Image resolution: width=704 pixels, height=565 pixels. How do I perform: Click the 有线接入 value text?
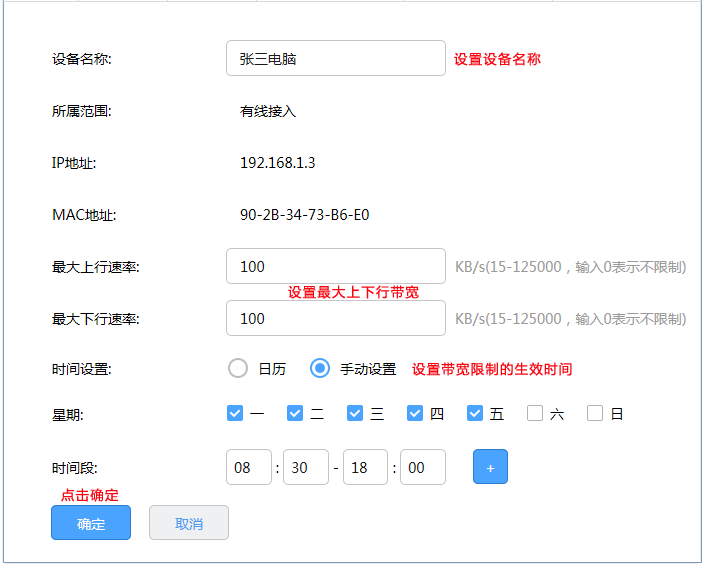(x=268, y=111)
